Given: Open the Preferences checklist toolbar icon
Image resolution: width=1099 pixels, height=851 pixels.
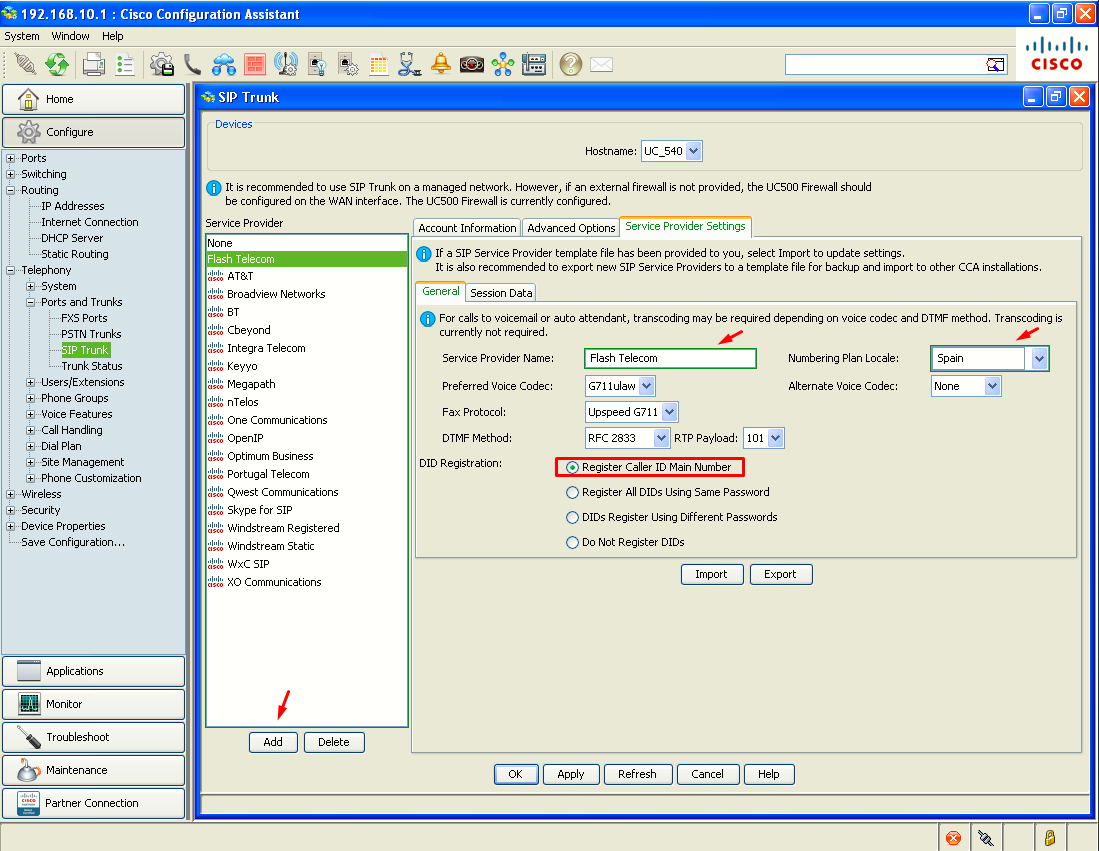Looking at the screenshot, I should pyautogui.click(x=125, y=64).
